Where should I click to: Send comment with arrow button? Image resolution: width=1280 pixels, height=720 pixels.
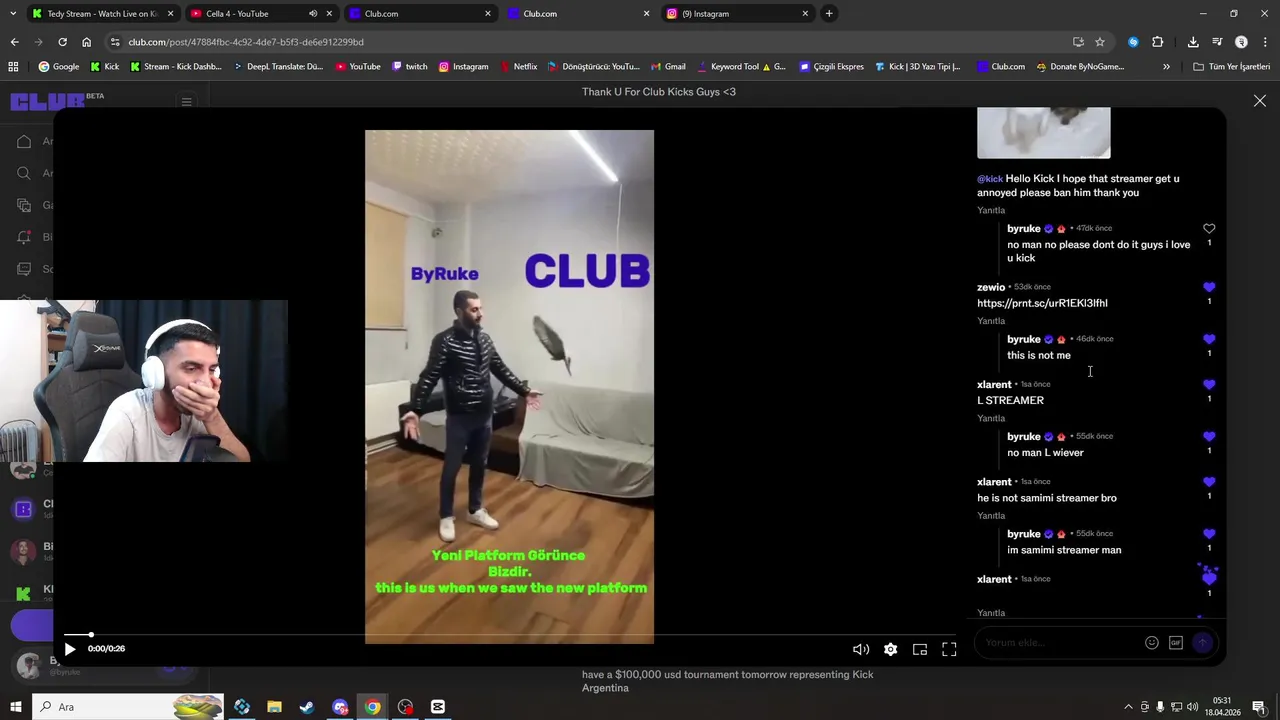pyautogui.click(x=1203, y=643)
